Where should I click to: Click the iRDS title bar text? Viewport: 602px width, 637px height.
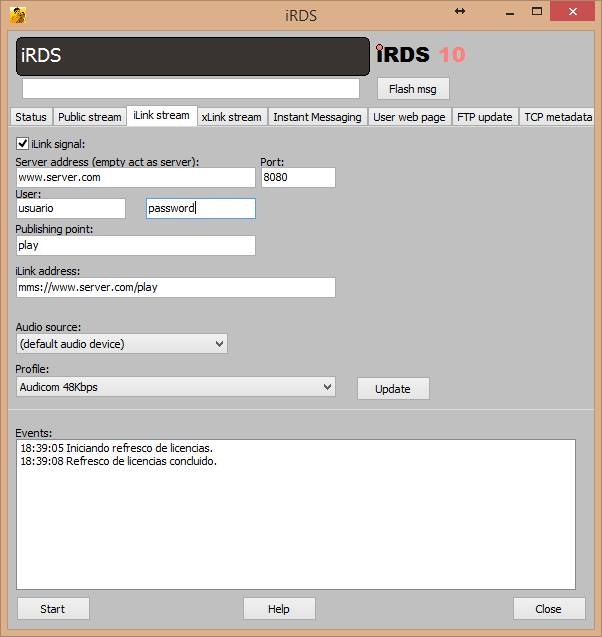tap(301, 16)
